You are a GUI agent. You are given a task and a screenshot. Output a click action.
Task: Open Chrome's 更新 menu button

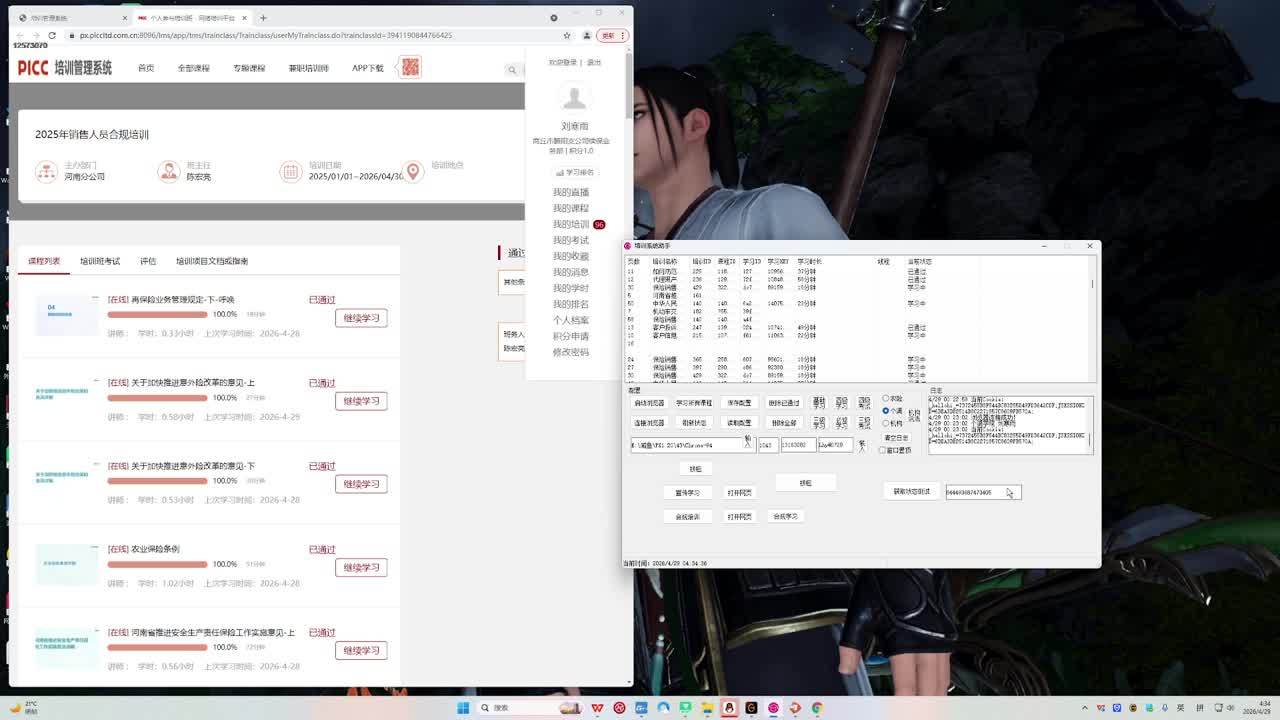(609, 35)
